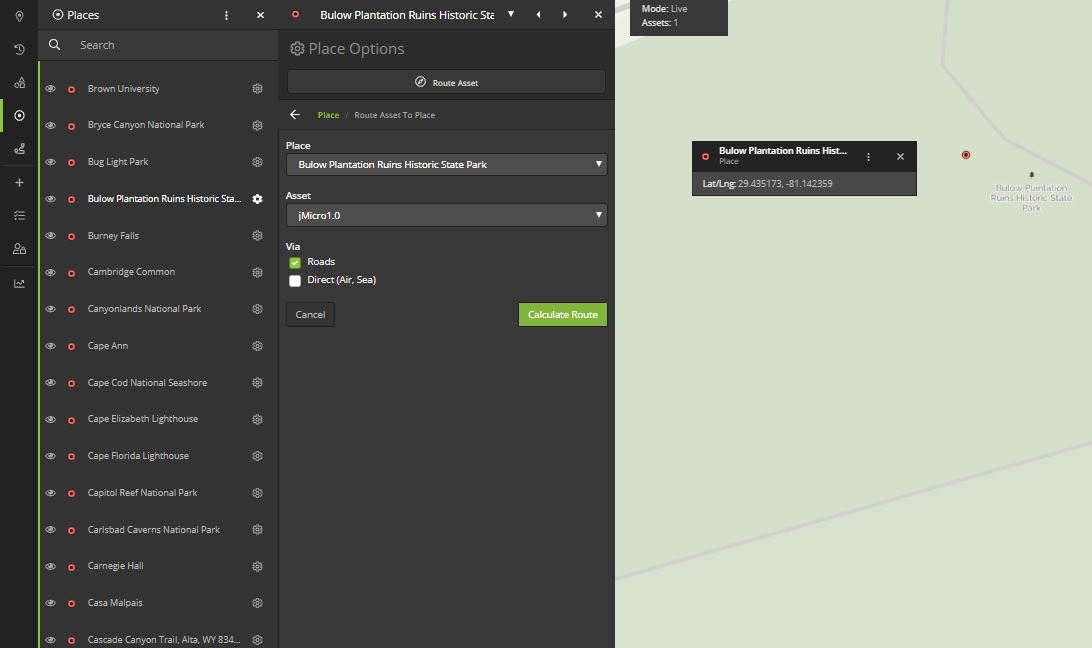1092x648 pixels.
Task: Hide Brown University using its eye icon
Action: pos(50,89)
